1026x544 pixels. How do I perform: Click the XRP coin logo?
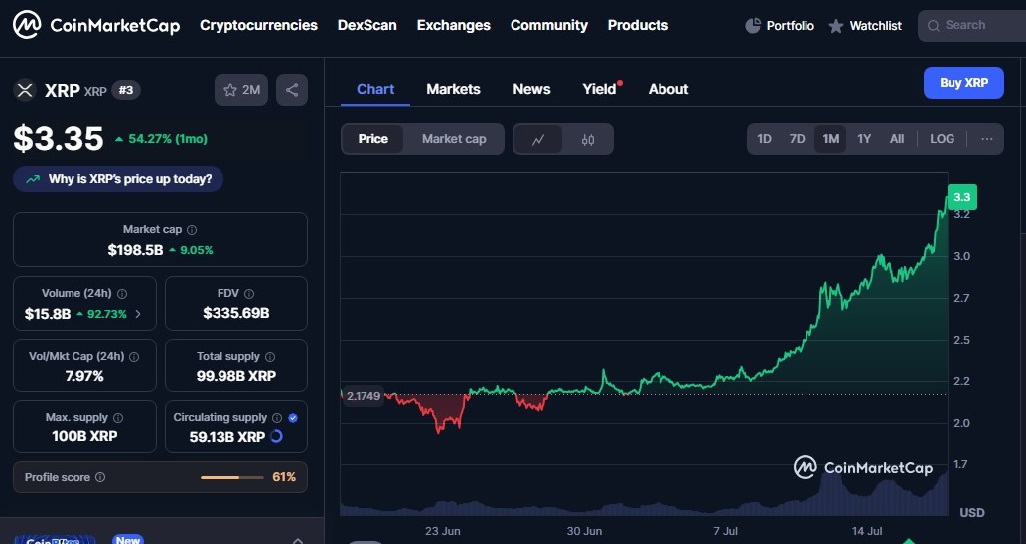pos(25,90)
